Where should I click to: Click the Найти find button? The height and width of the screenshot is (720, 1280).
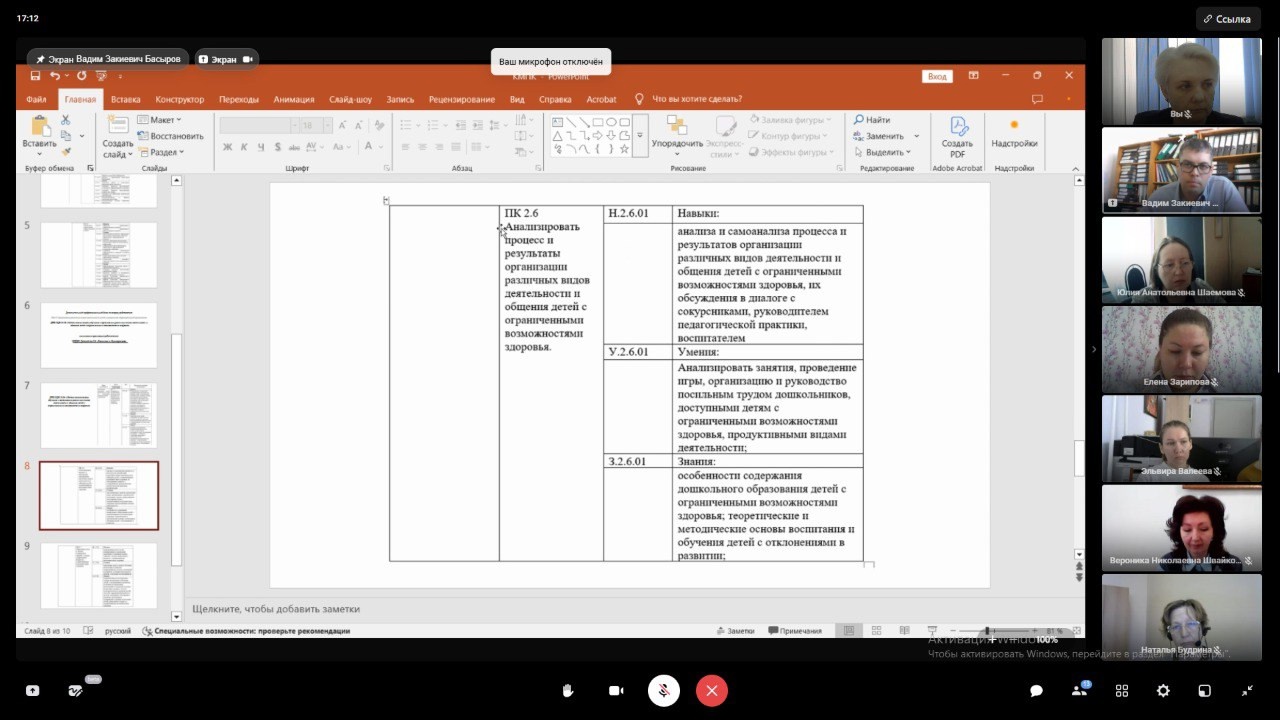[872, 120]
